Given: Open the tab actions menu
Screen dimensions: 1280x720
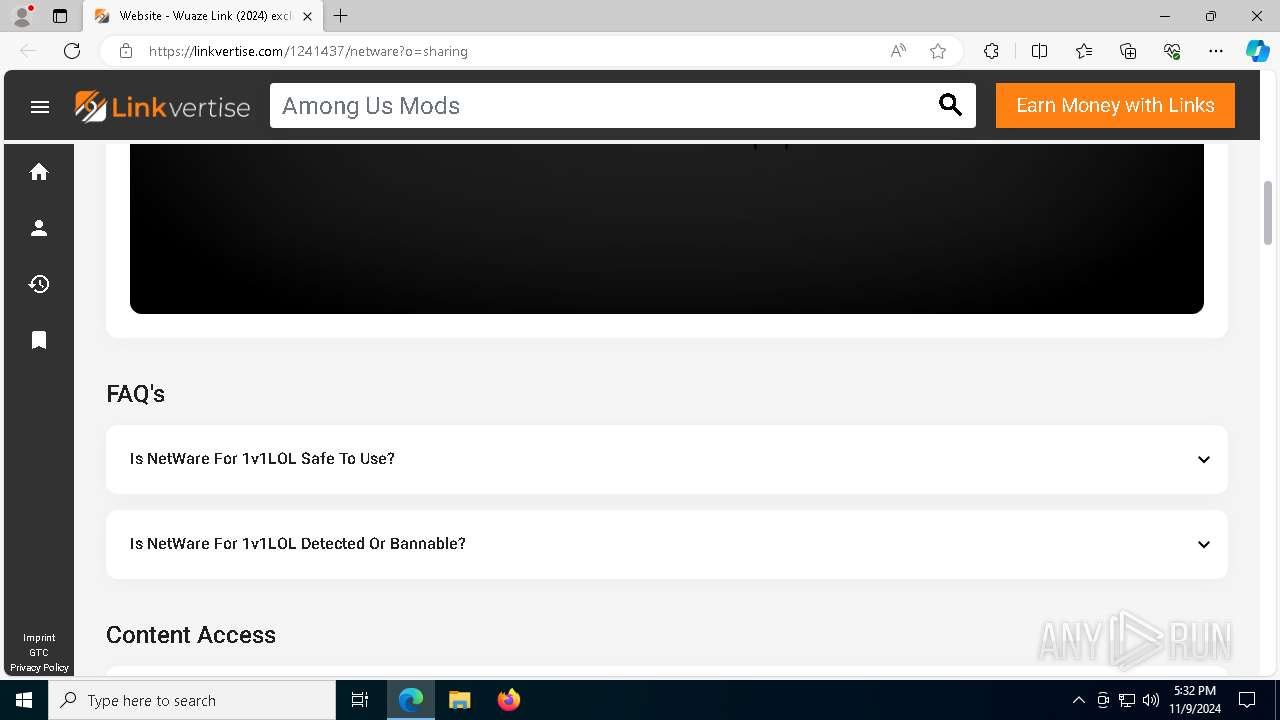Looking at the screenshot, I should pos(60,16).
